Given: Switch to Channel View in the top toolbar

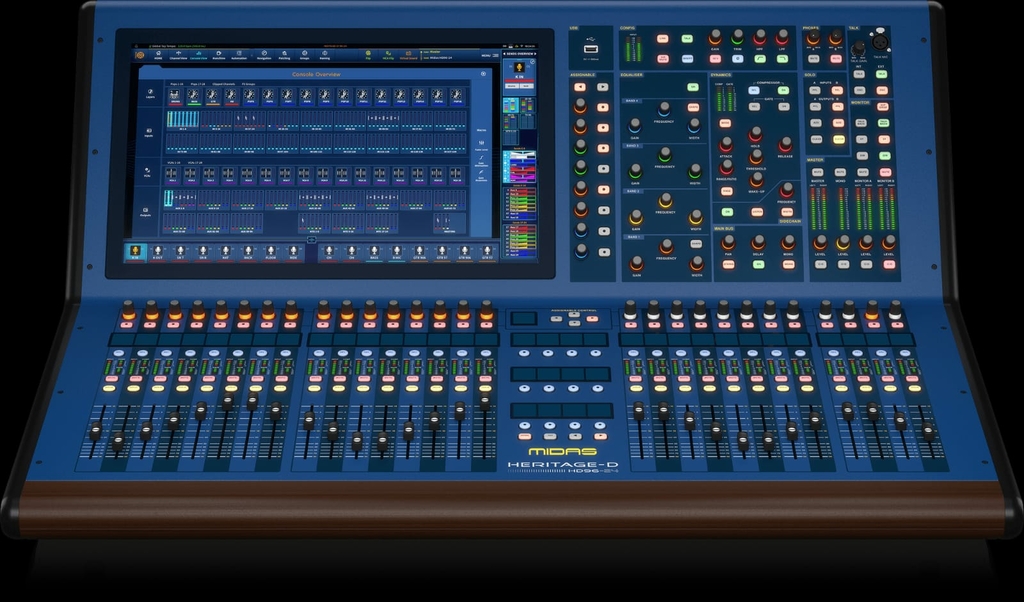Looking at the screenshot, I should tap(178, 55).
